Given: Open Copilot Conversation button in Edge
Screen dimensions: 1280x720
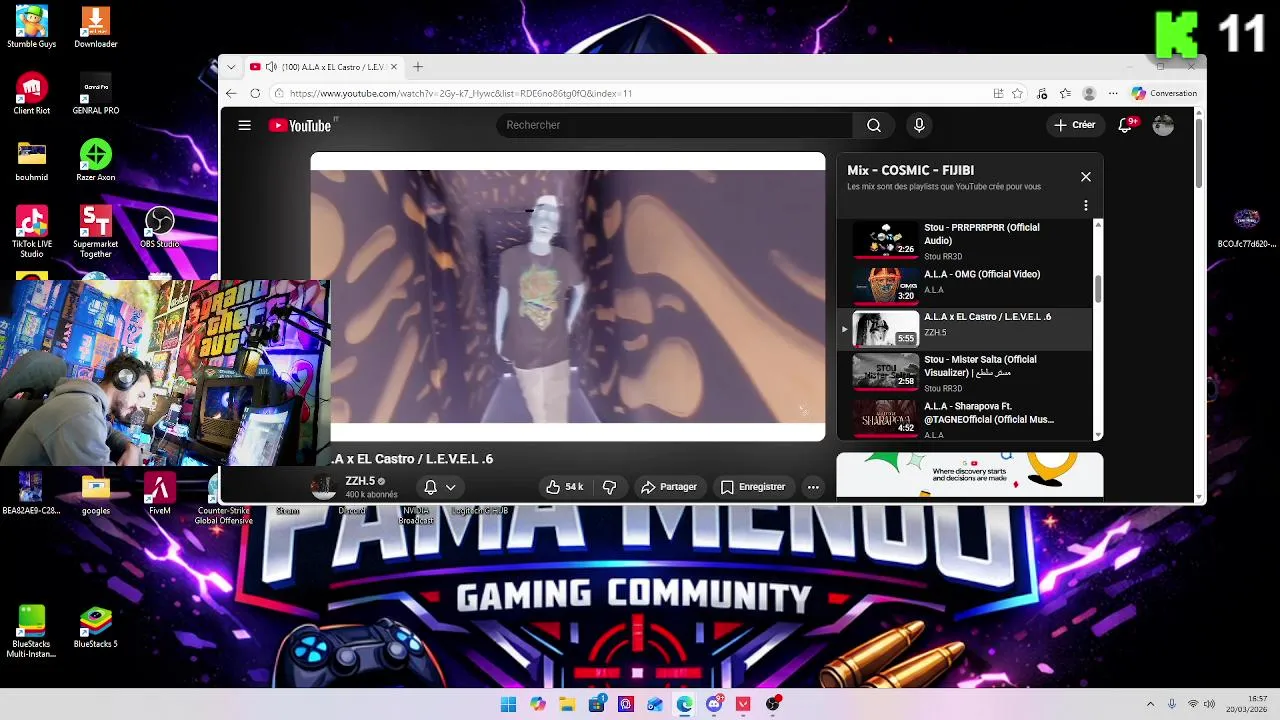Looking at the screenshot, I should (x=1164, y=93).
